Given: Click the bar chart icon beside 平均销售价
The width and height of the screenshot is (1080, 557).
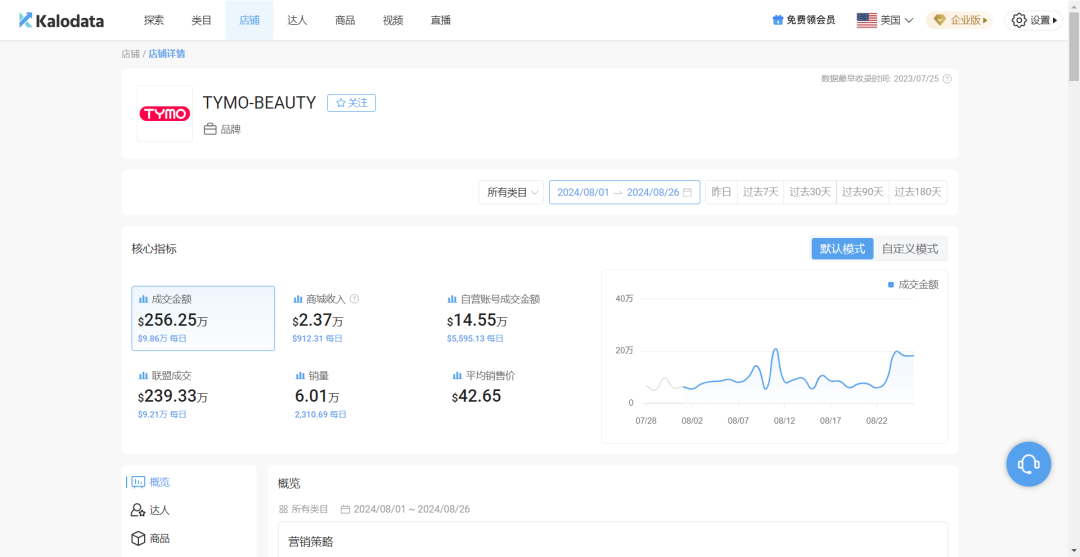Looking at the screenshot, I should (457, 376).
